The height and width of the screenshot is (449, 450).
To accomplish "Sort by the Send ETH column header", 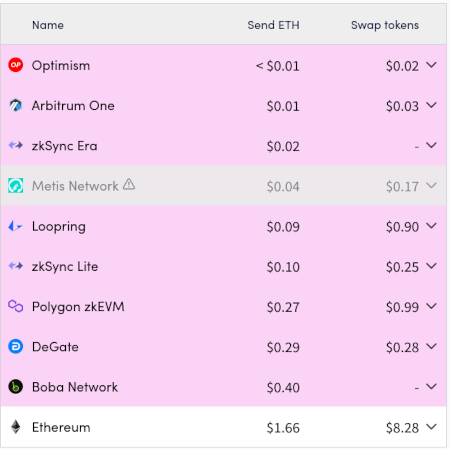I will [x=273, y=25].
